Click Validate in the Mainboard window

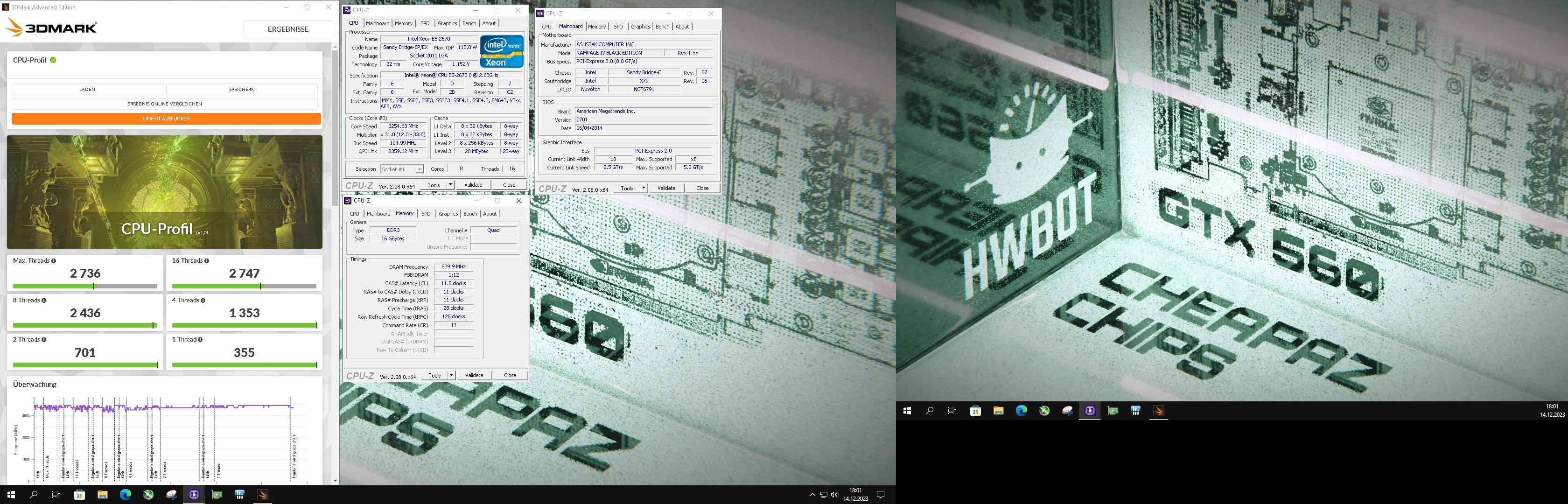coord(666,188)
